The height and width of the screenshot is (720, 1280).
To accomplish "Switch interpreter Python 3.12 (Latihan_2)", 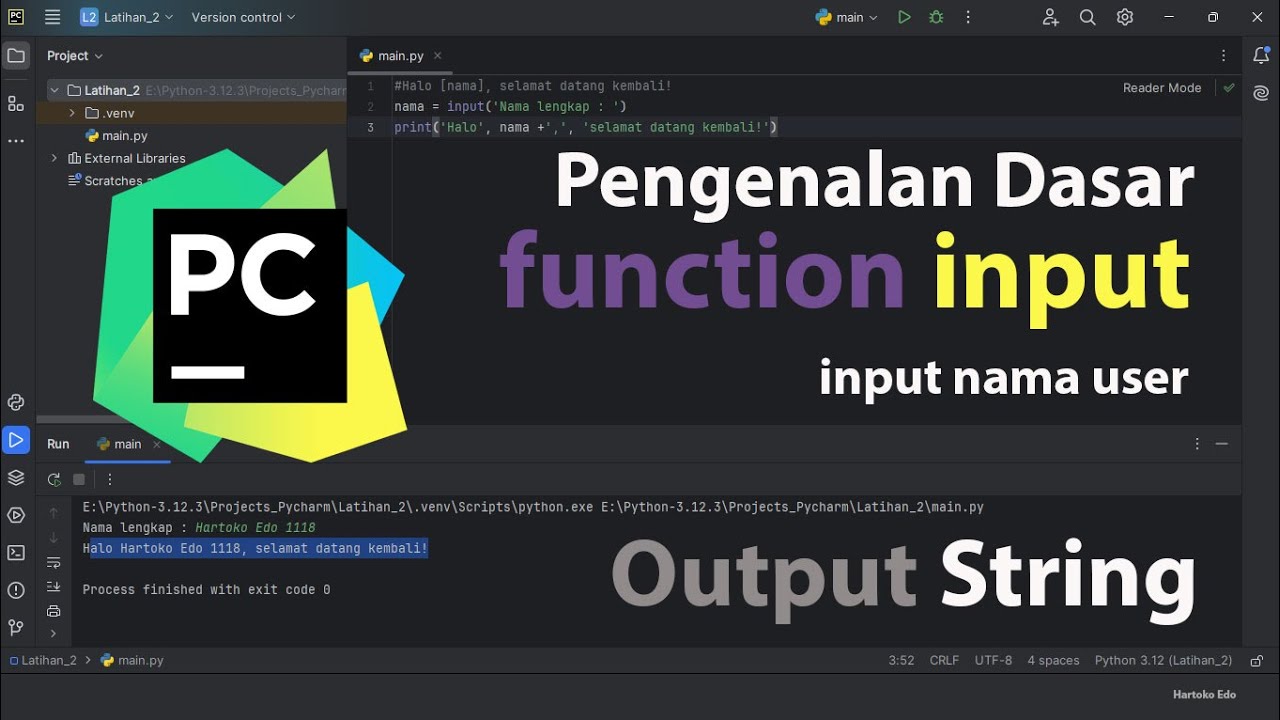I will pos(1163,660).
